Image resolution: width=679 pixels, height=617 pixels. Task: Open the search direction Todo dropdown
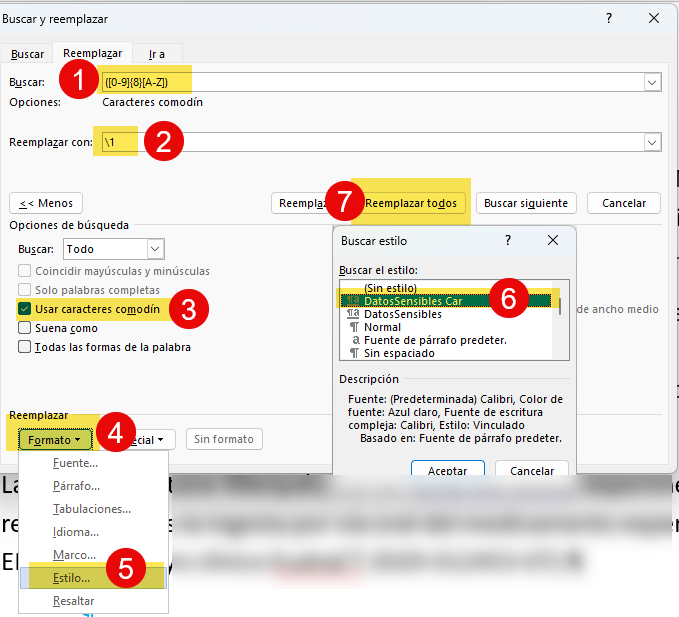155,248
